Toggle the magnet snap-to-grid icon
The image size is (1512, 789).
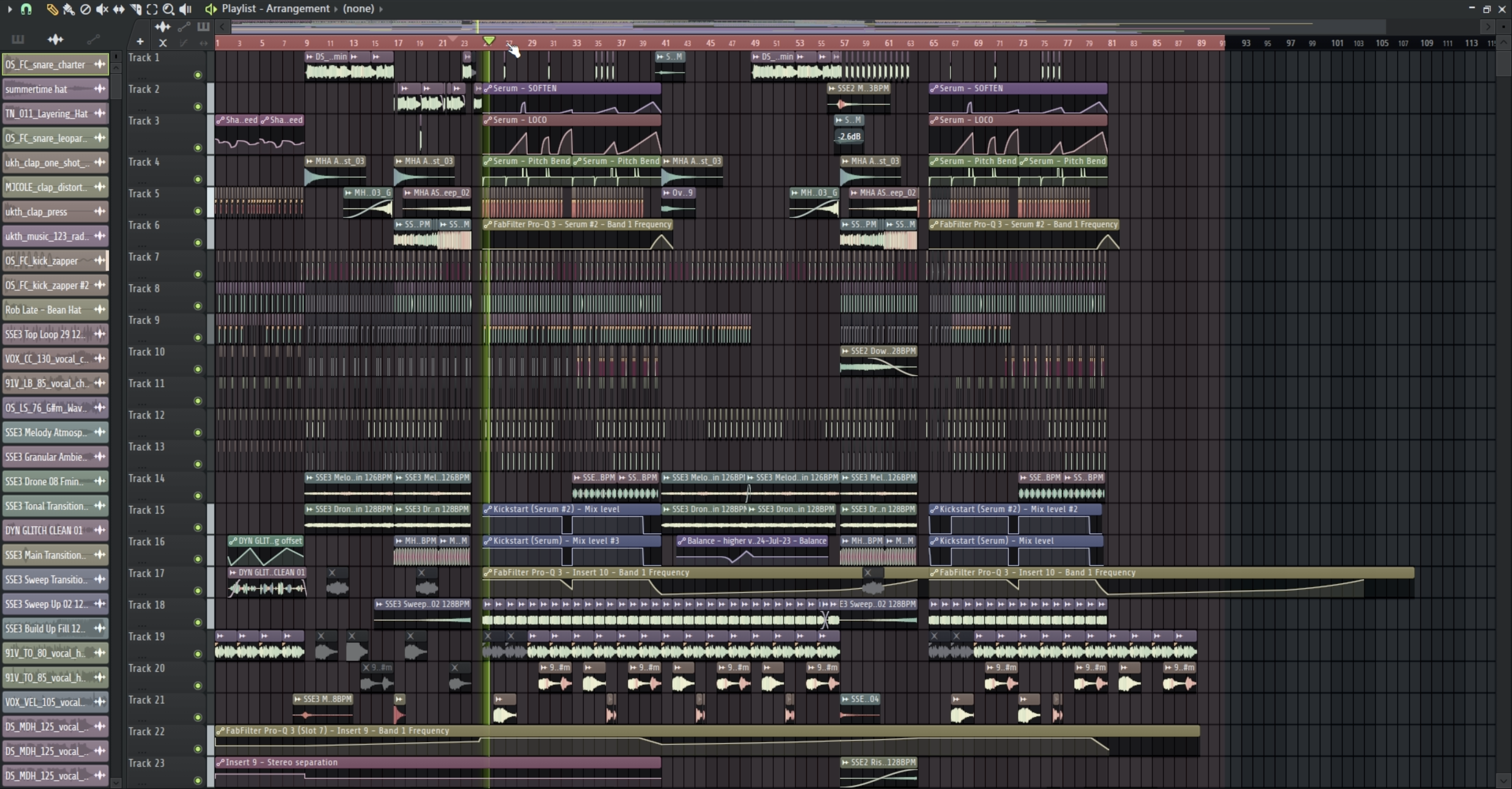(26, 9)
